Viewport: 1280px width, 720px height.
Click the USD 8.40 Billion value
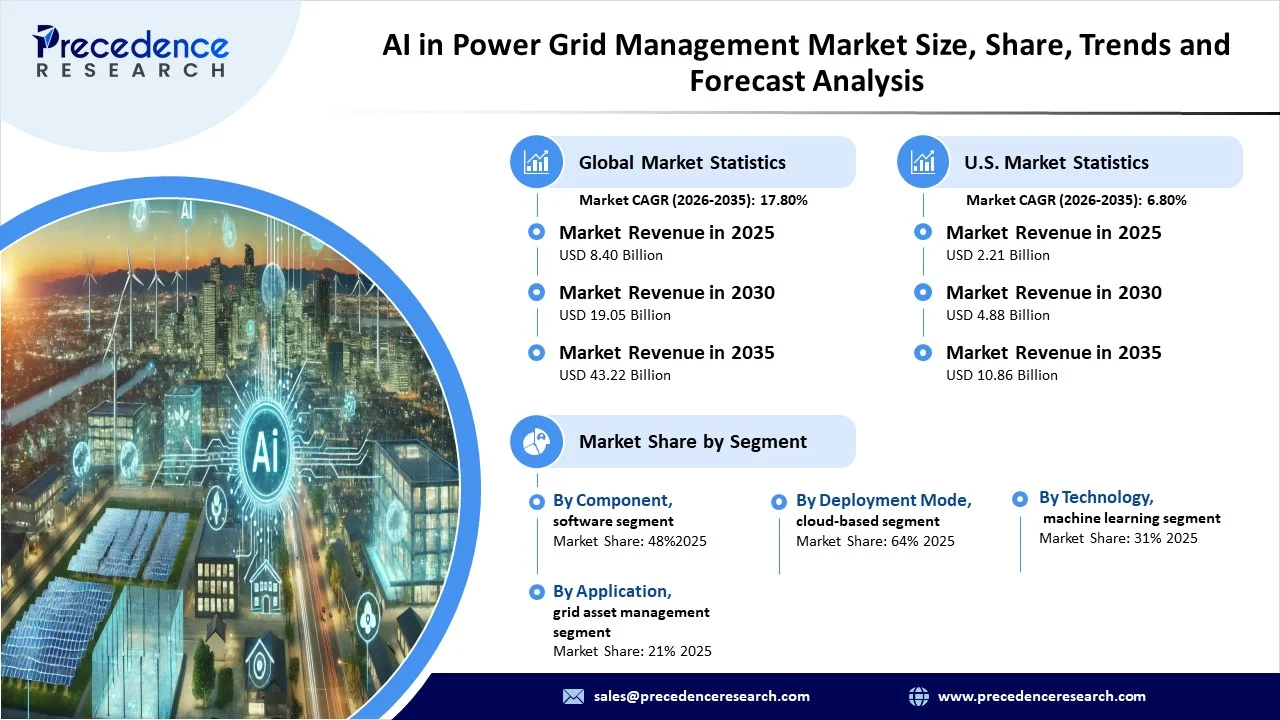(x=611, y=255)
